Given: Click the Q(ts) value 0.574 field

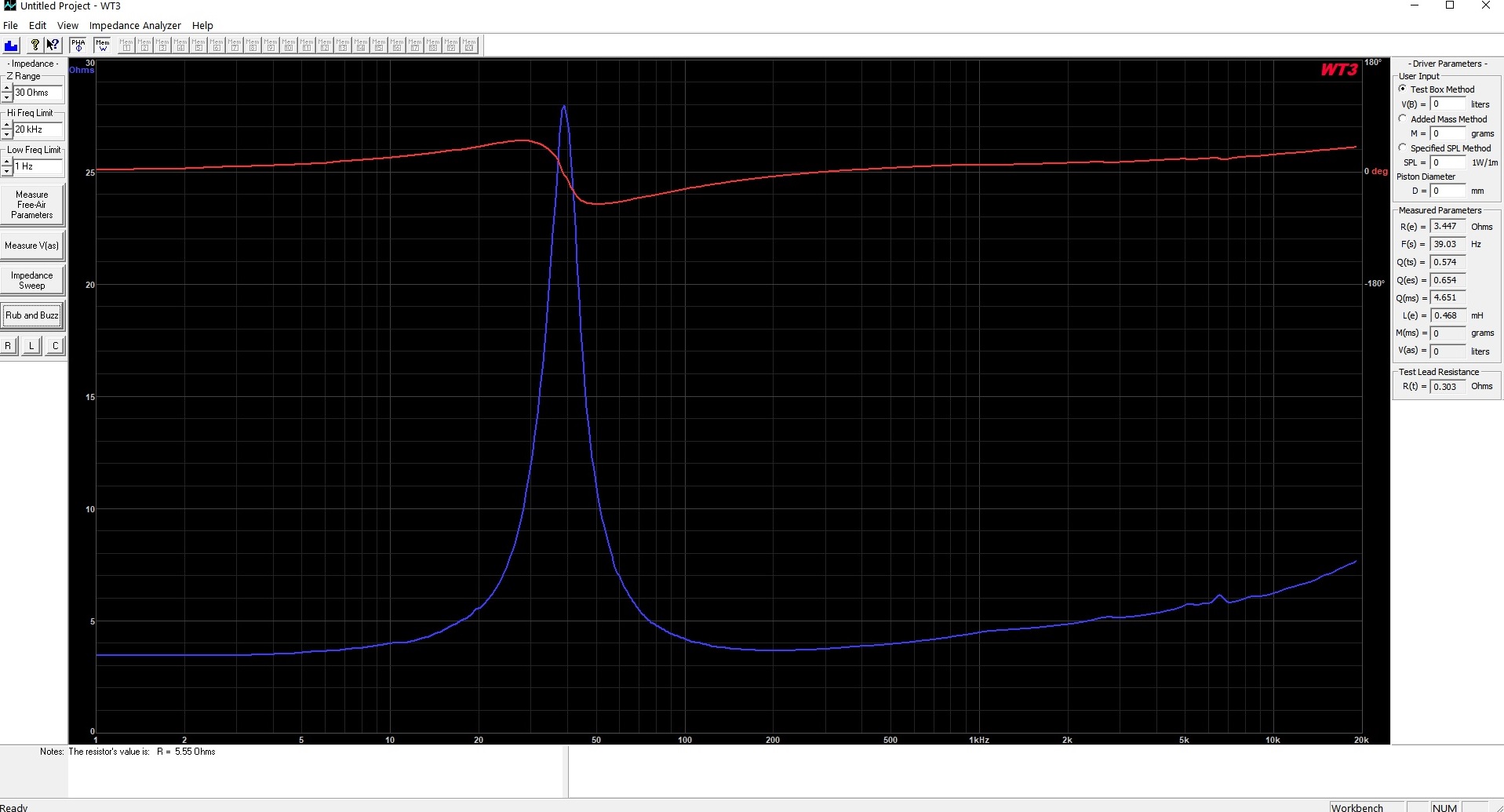Looking at the screenshot, I should [1448, 262].
